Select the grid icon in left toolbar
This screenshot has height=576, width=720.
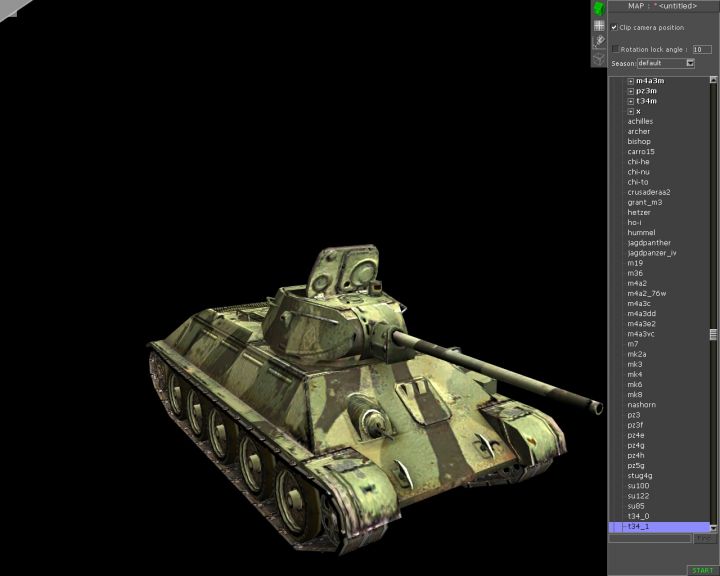(x=599, y=25)
